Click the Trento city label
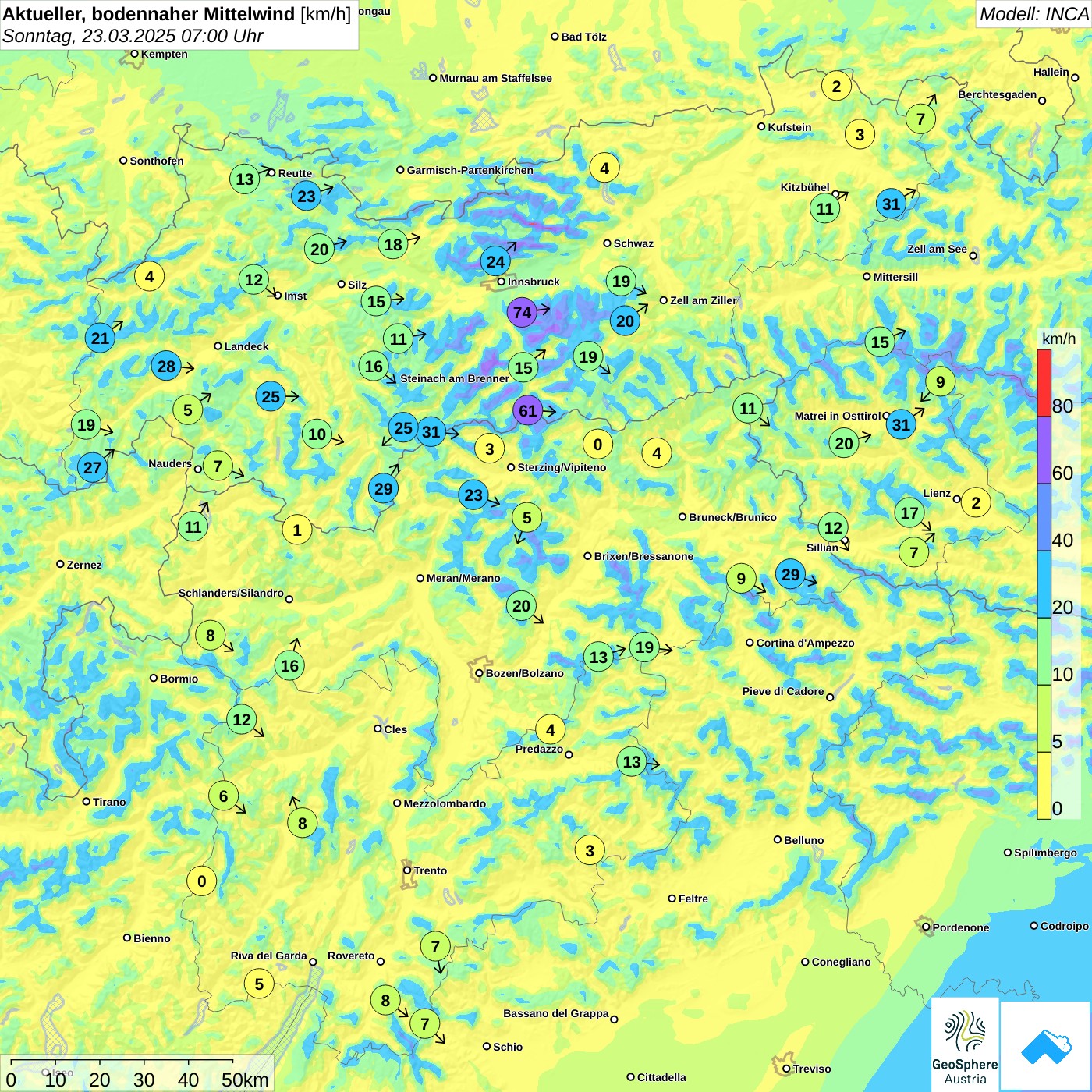The height and width of the screenshot is (1092, 1092). [x=431, y=870]
